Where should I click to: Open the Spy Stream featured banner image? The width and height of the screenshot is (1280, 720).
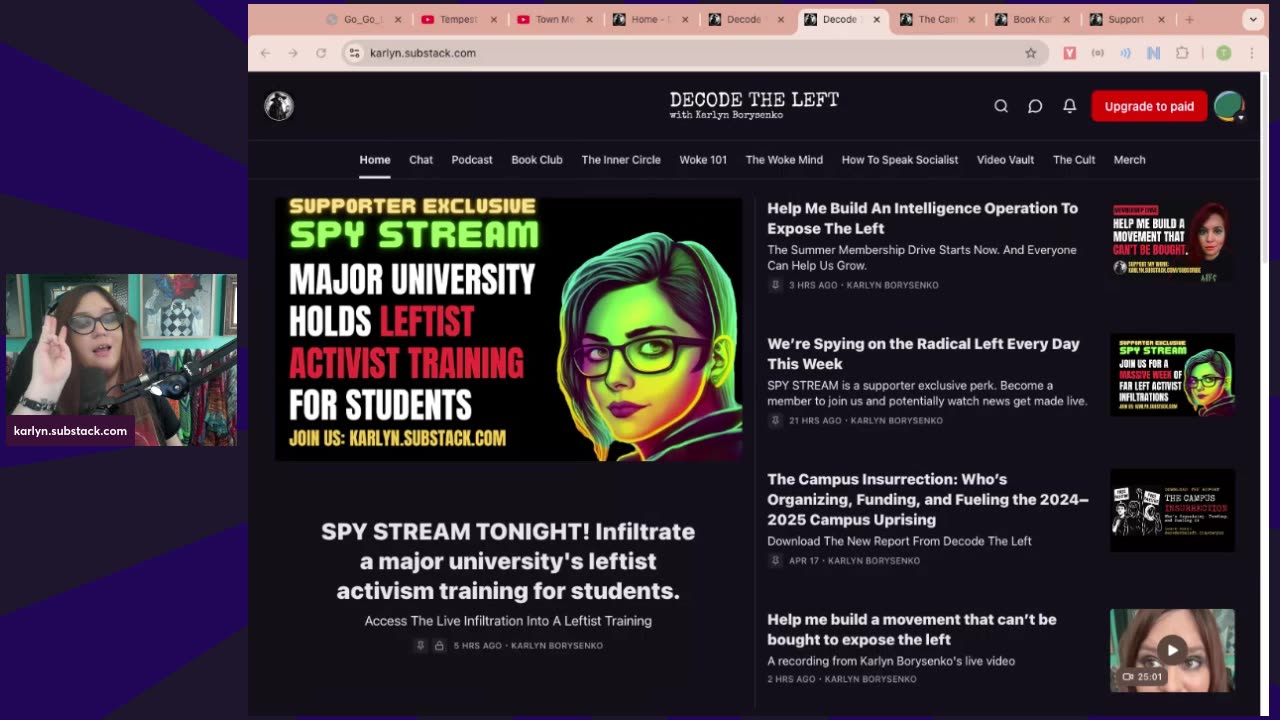pyautogui.click(x=509, y=329)
